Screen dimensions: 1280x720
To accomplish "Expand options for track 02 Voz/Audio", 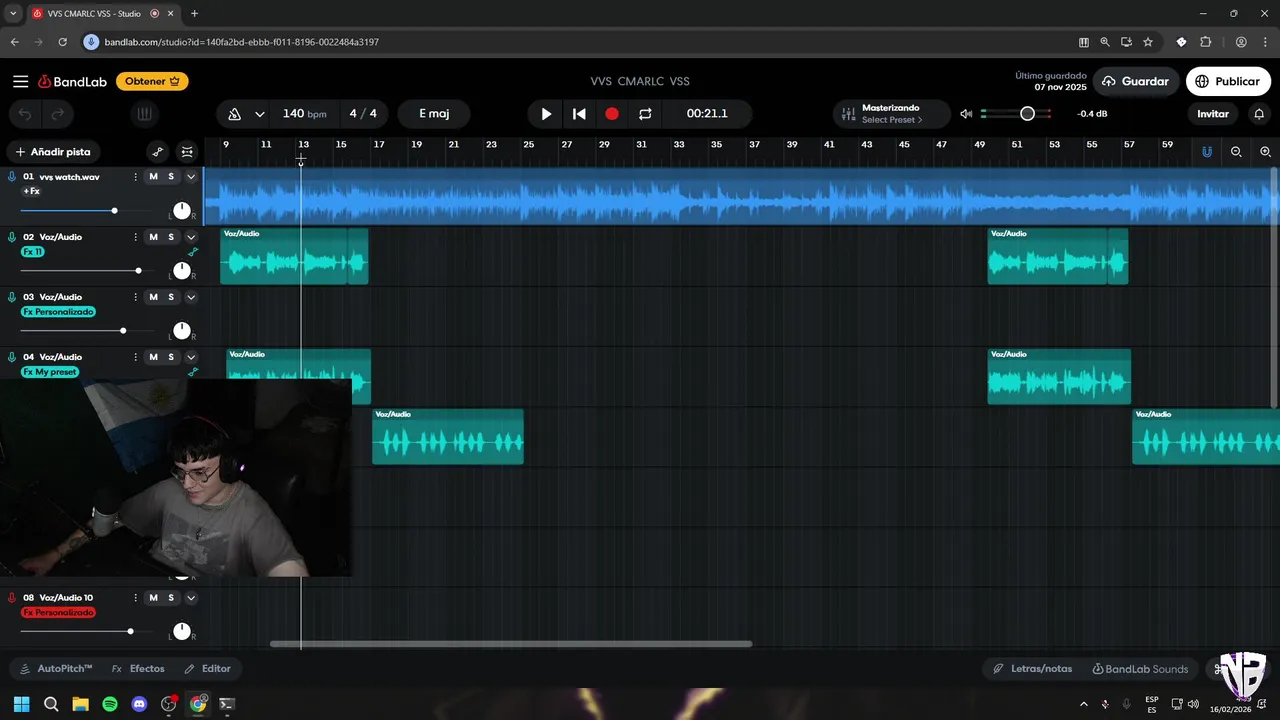I will coord(191,237).
